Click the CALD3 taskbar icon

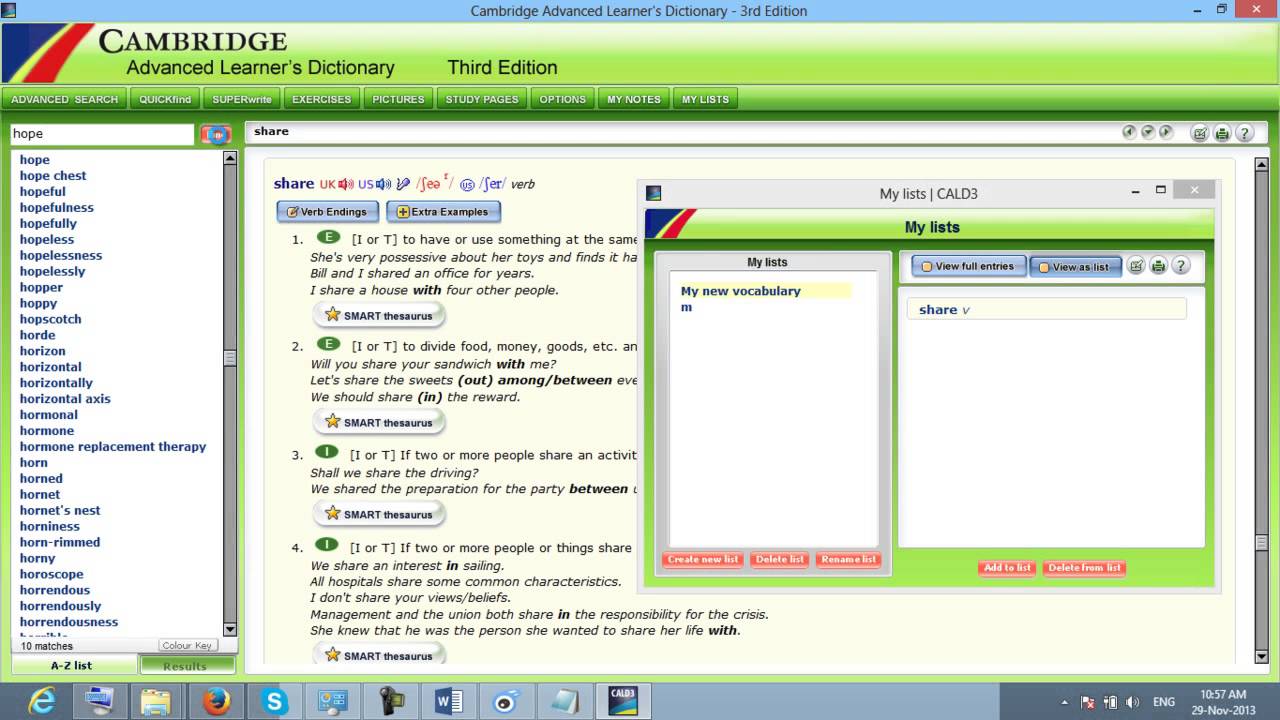(x=623, y=701)
